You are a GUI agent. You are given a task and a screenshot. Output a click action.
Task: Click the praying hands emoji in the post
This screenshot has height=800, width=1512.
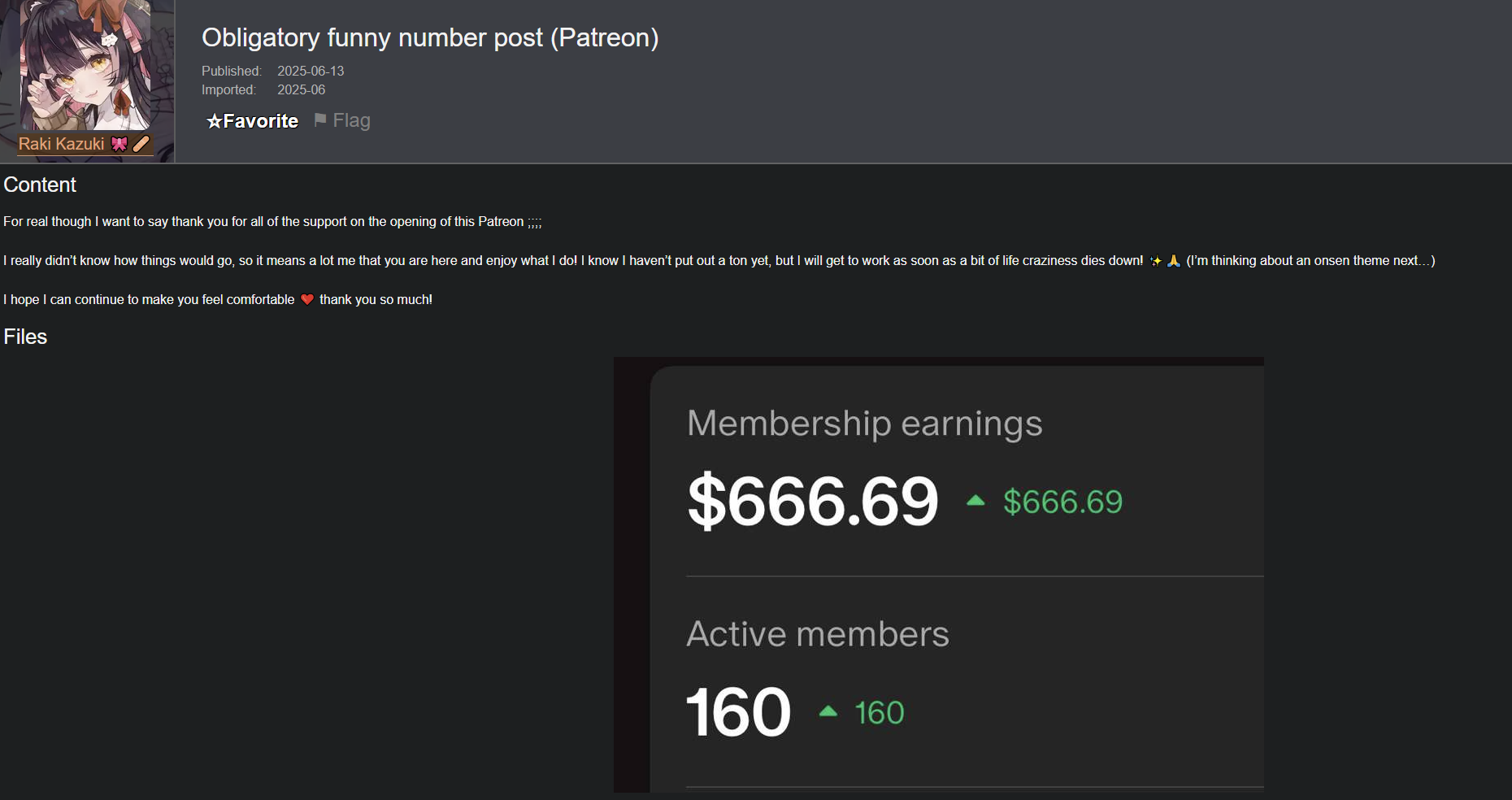pyautogui.click(x=1173, y=261)
